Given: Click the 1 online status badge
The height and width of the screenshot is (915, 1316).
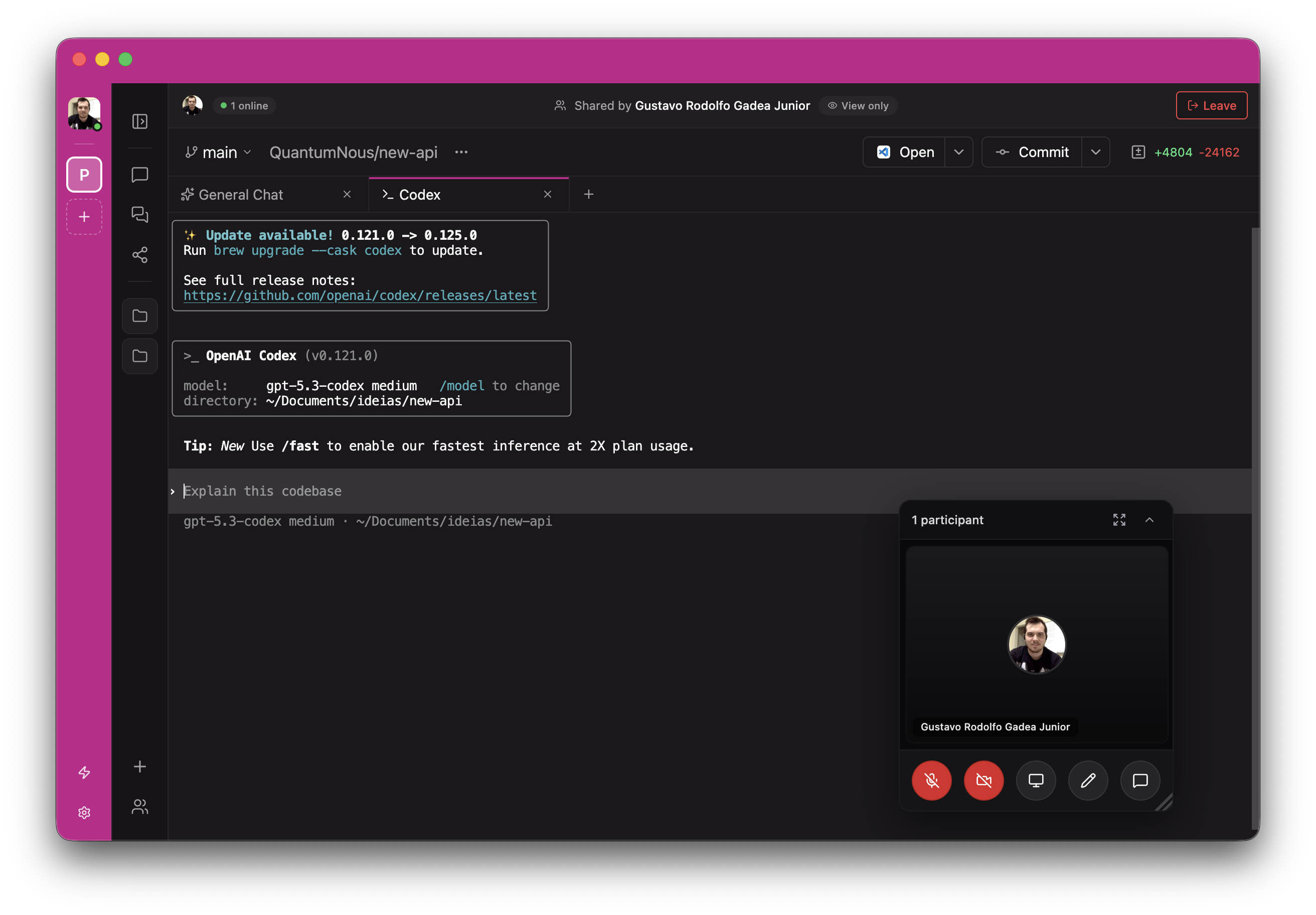Looking at the screenshot, I should tap(244, 105).
